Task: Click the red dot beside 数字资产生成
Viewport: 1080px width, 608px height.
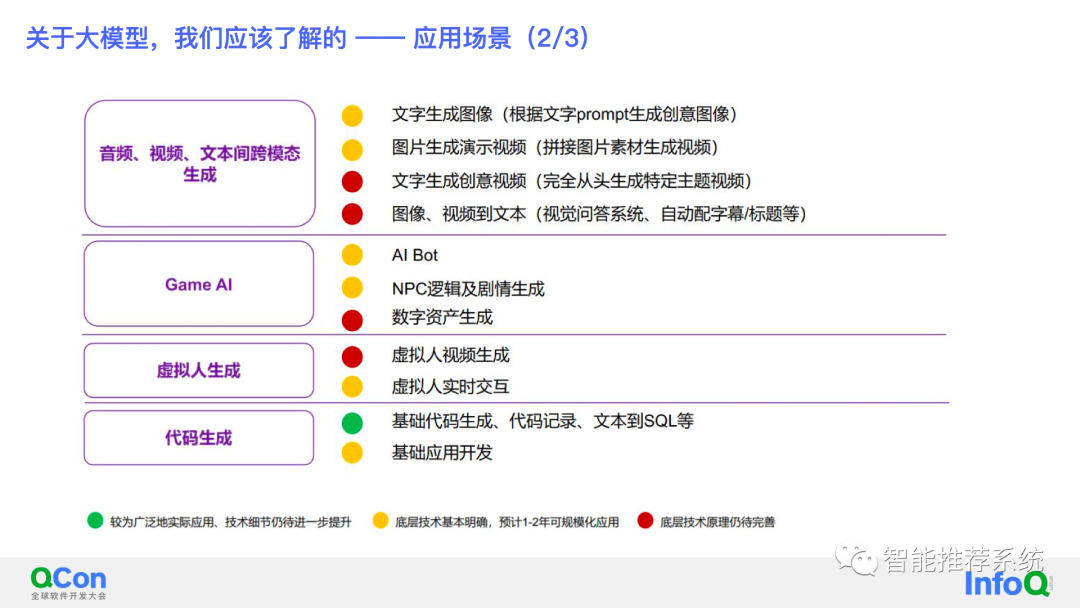Action: (x=352, y=320)
